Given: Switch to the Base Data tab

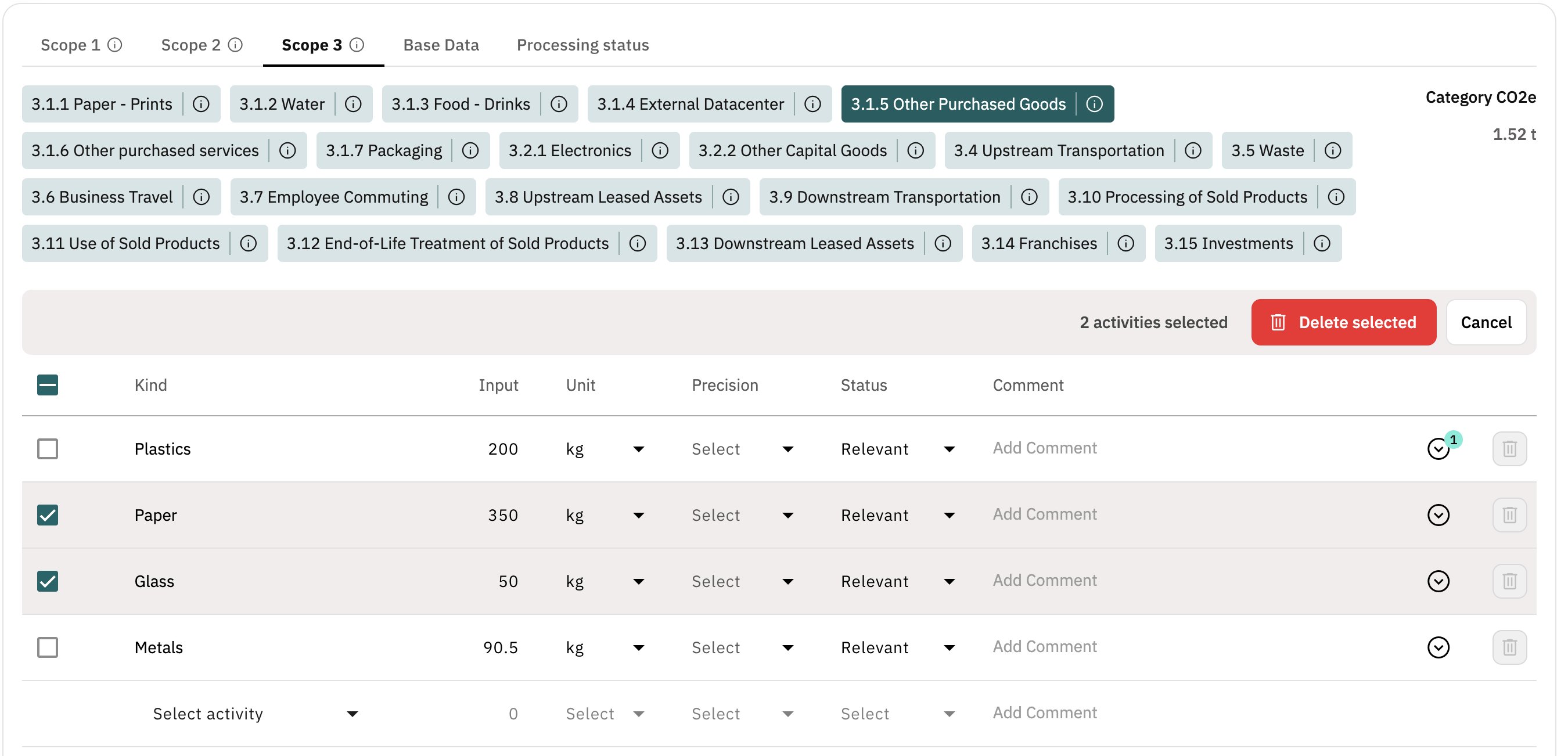Looking at the screenshot, I should pos(441,45).
